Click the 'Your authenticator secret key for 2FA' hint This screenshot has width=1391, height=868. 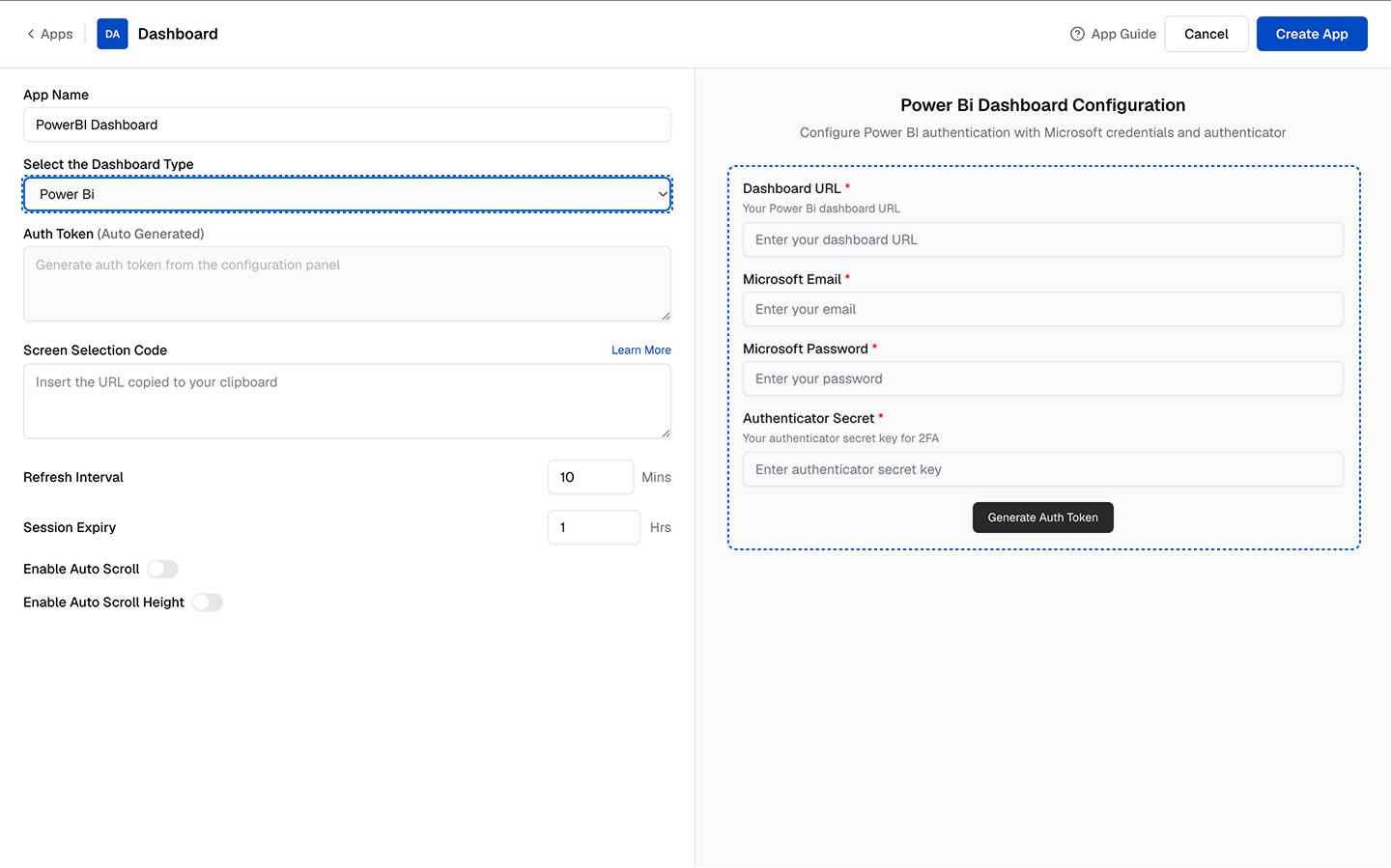(840, 438)
